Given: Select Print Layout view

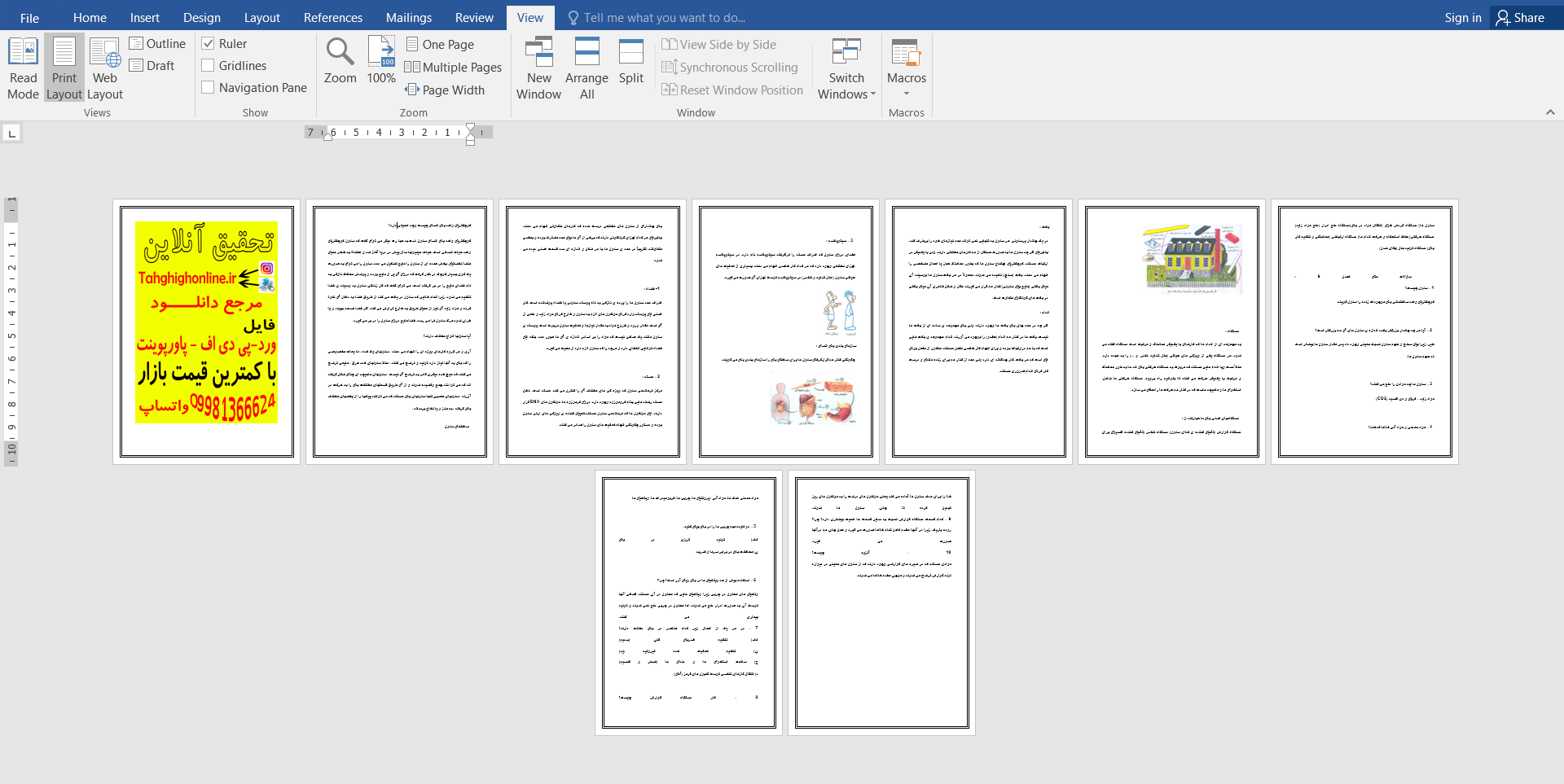Looking at the screenshot, I should tap(64, 68).
